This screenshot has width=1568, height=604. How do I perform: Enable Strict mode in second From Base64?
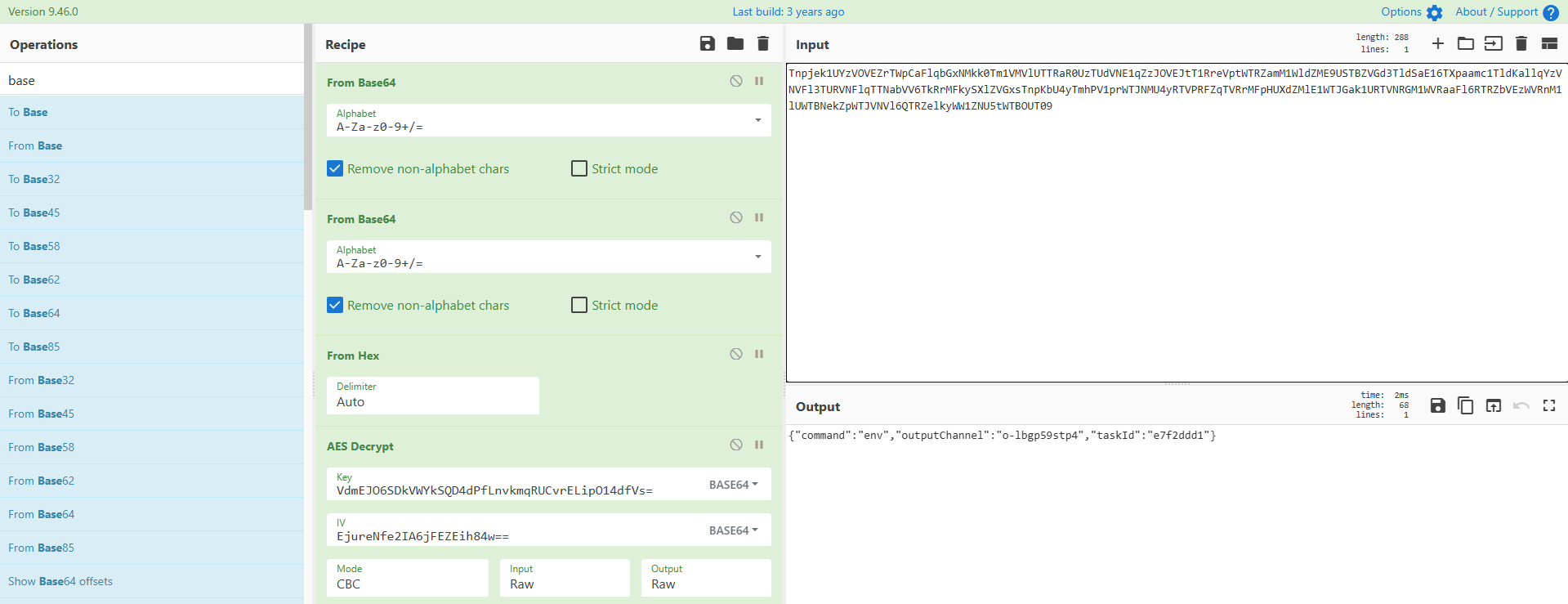tap(579, 306)
